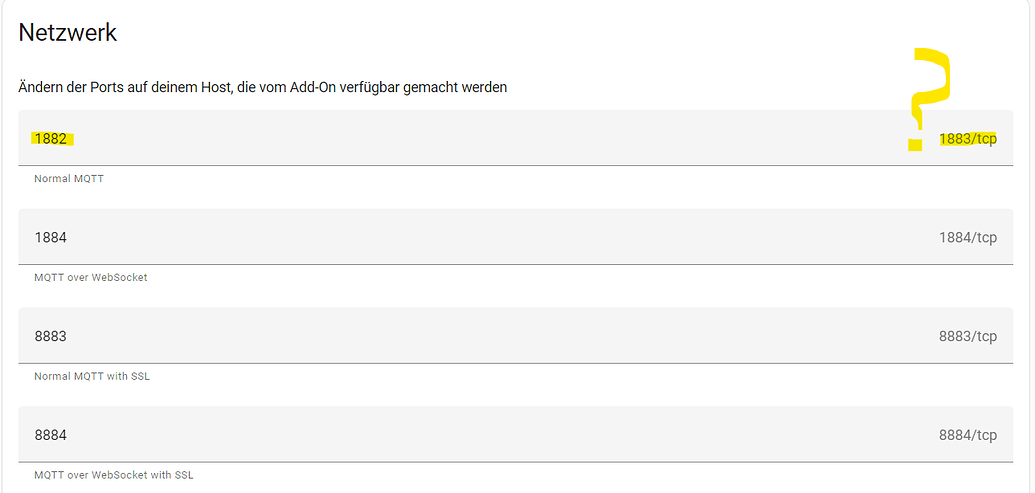
Task: Click the "MQTT over WebSocket with SSL" label
Action: (x=114, y=475)
